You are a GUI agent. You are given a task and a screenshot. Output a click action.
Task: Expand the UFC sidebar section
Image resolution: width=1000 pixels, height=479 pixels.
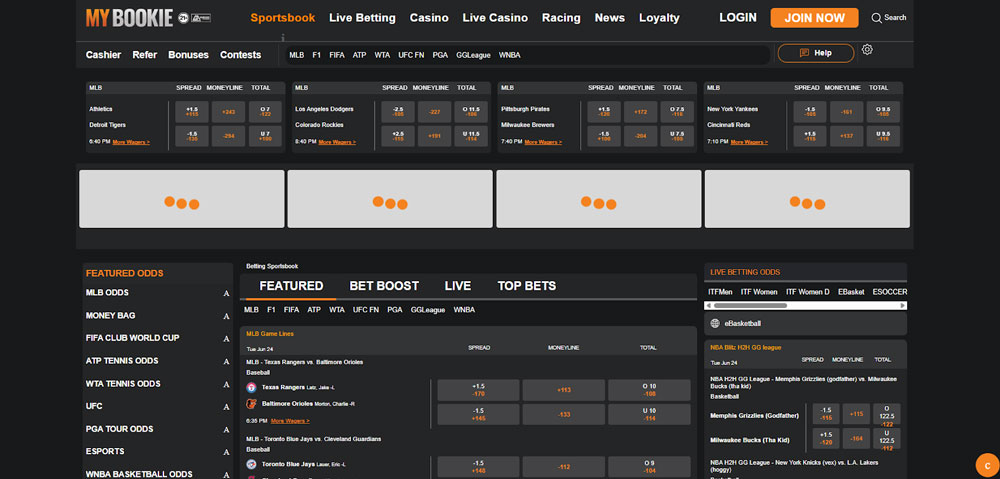coord(226,407)
